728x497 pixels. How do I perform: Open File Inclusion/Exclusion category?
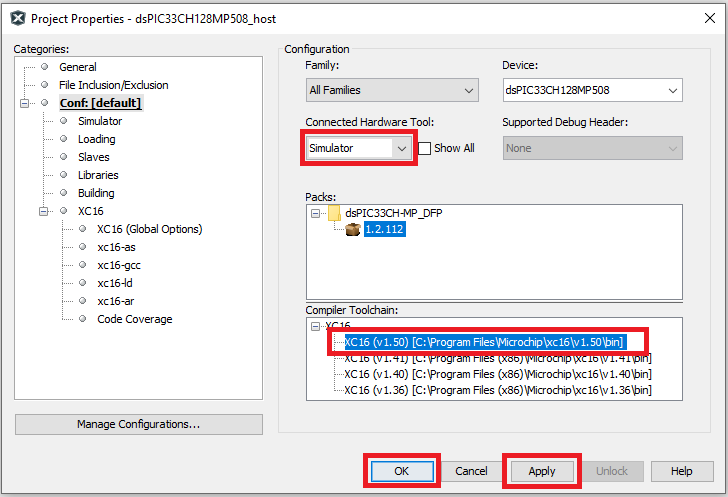pos(113,85)
